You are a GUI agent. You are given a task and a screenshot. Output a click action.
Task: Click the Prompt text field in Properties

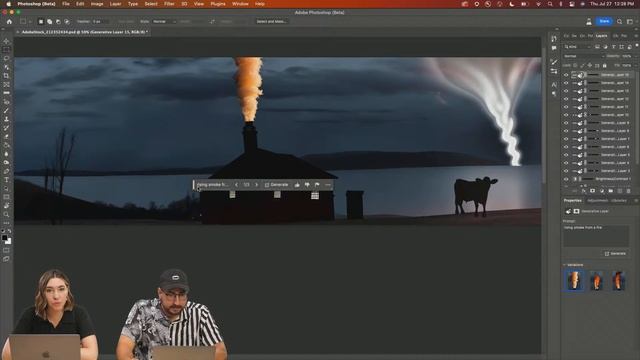[x=596, y=236]
